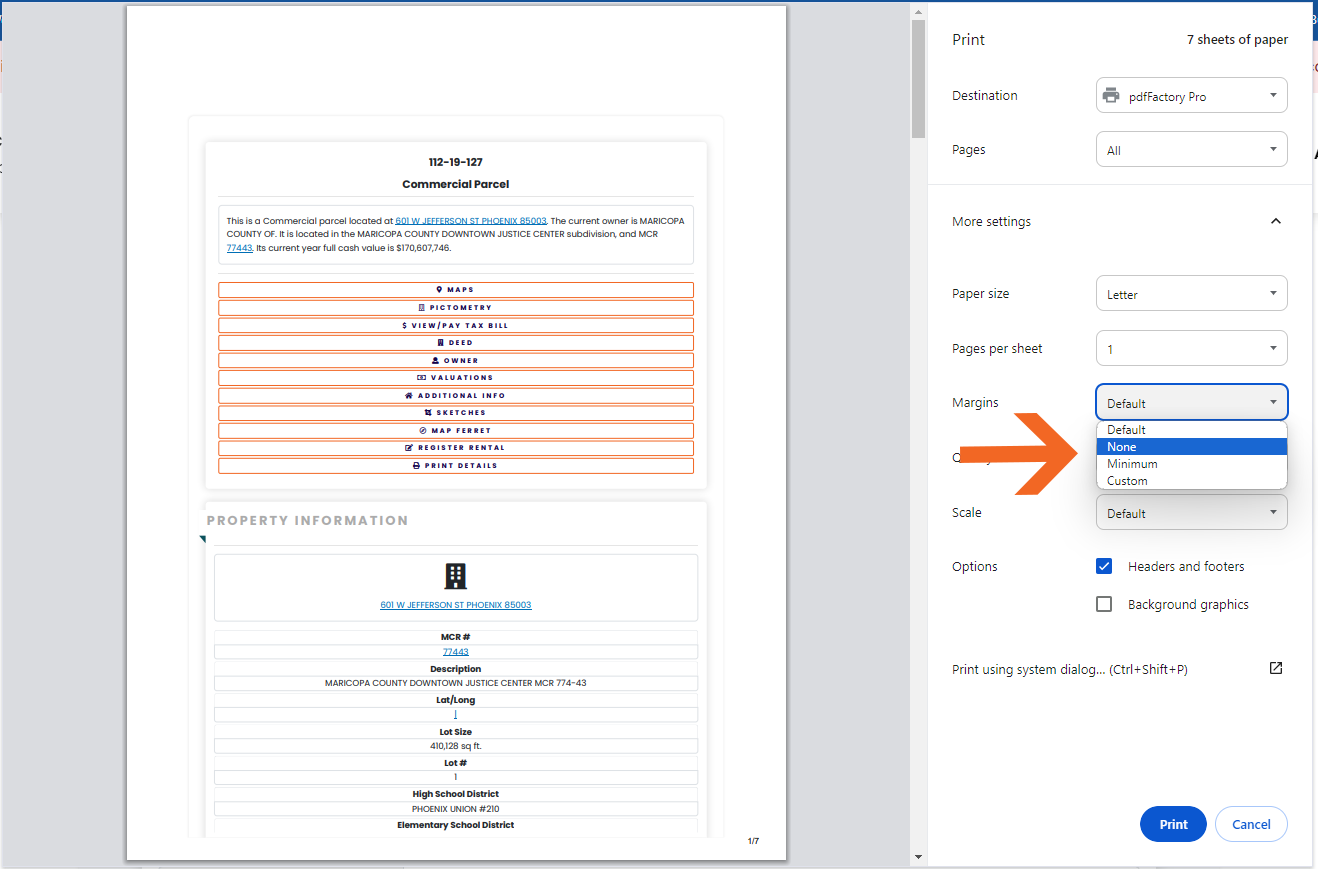Select Default in the Margins list

point(1192,430)
